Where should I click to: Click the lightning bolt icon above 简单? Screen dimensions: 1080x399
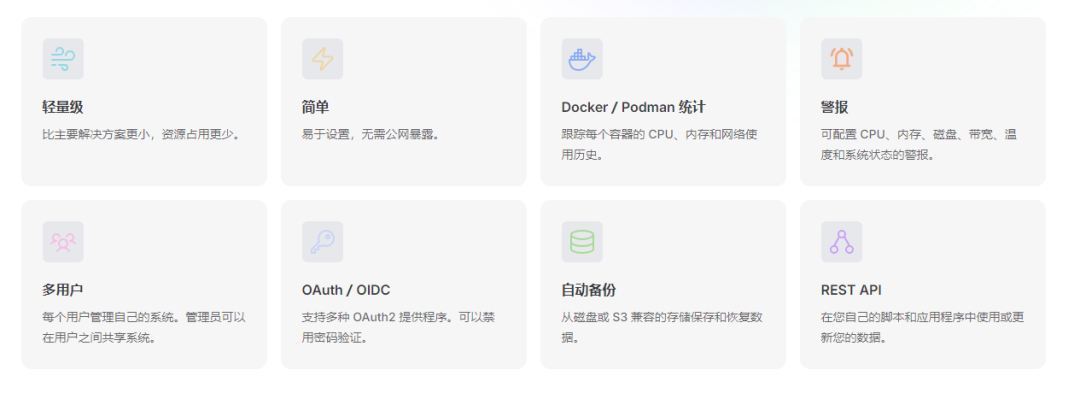322,59
